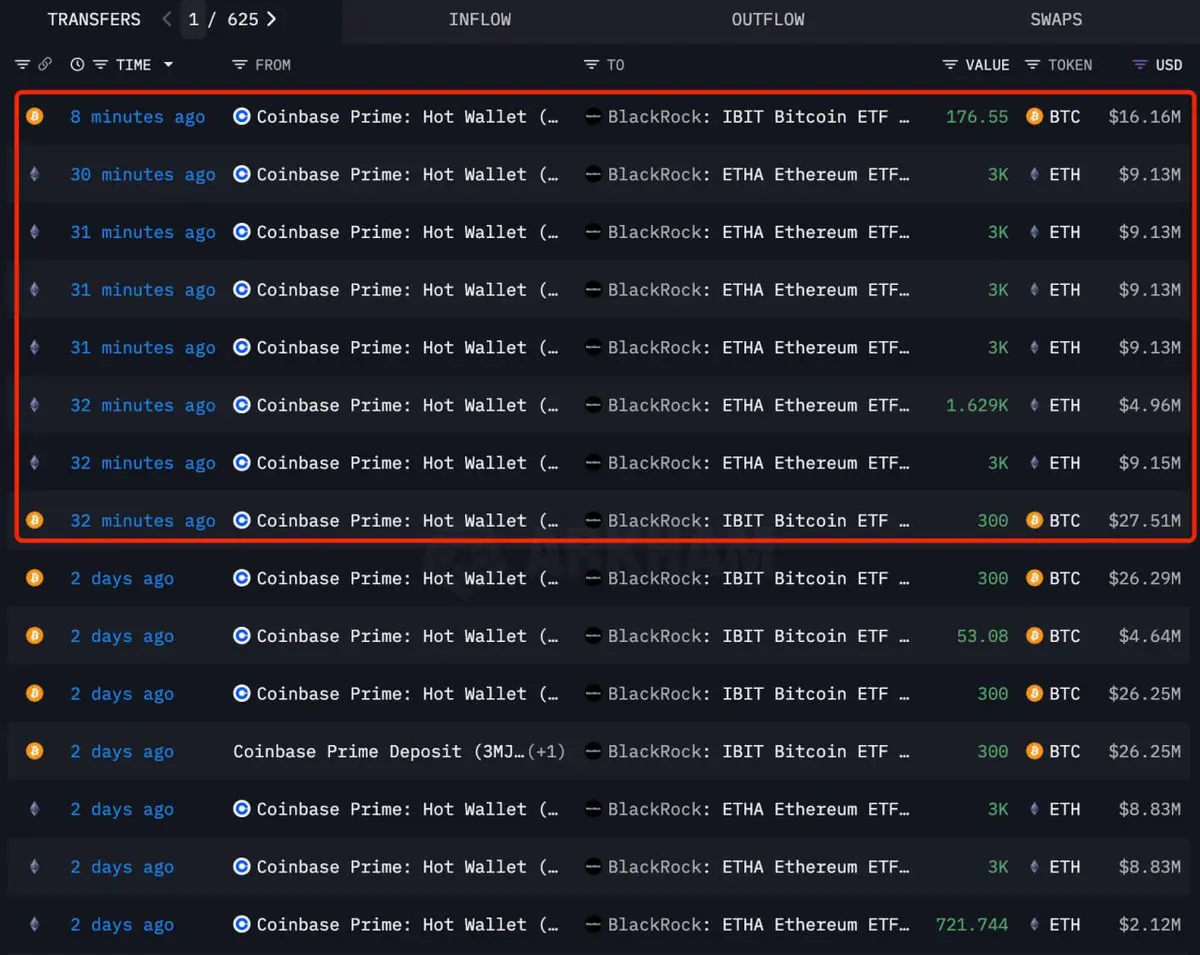Click the BlackRock logo in the $27.51M row
Viewport: 1200px width, 955px height.
594,520
